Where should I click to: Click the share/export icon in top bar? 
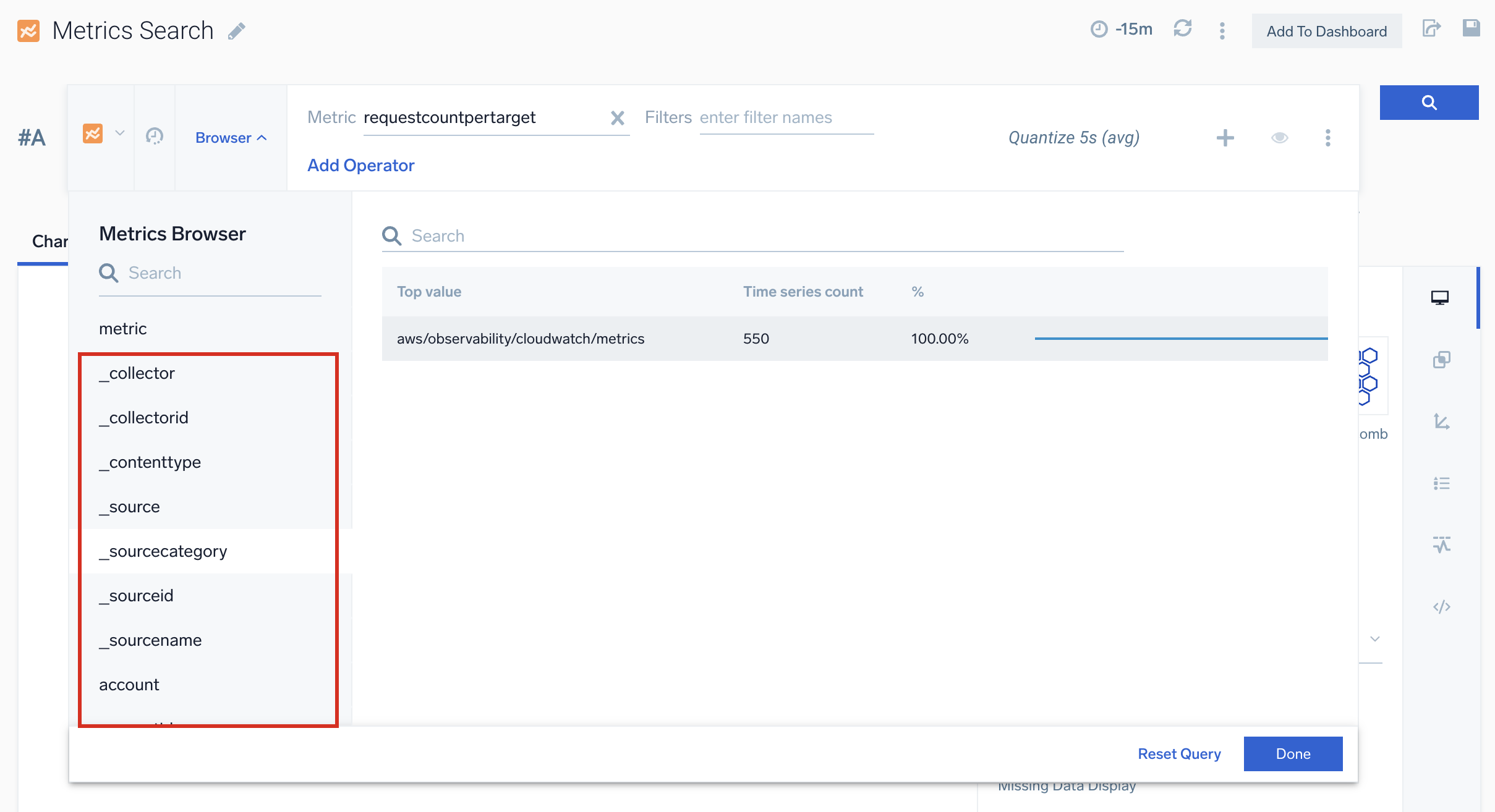click(1431, 29)
